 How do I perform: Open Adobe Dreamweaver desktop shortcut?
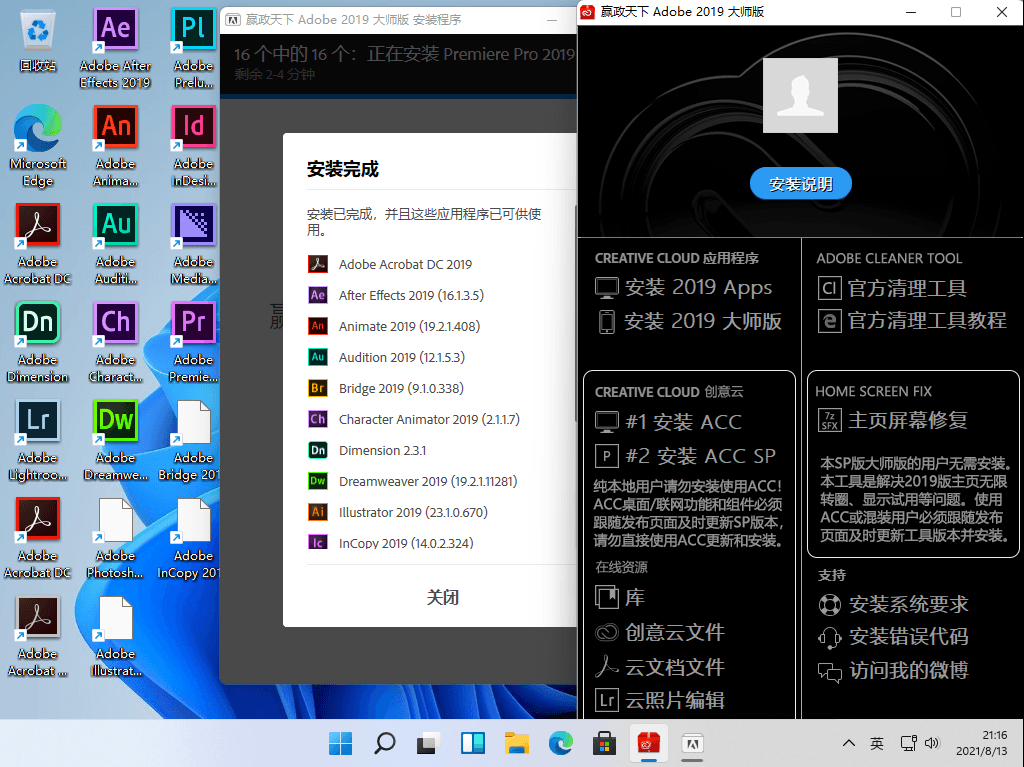coord(116,440)
